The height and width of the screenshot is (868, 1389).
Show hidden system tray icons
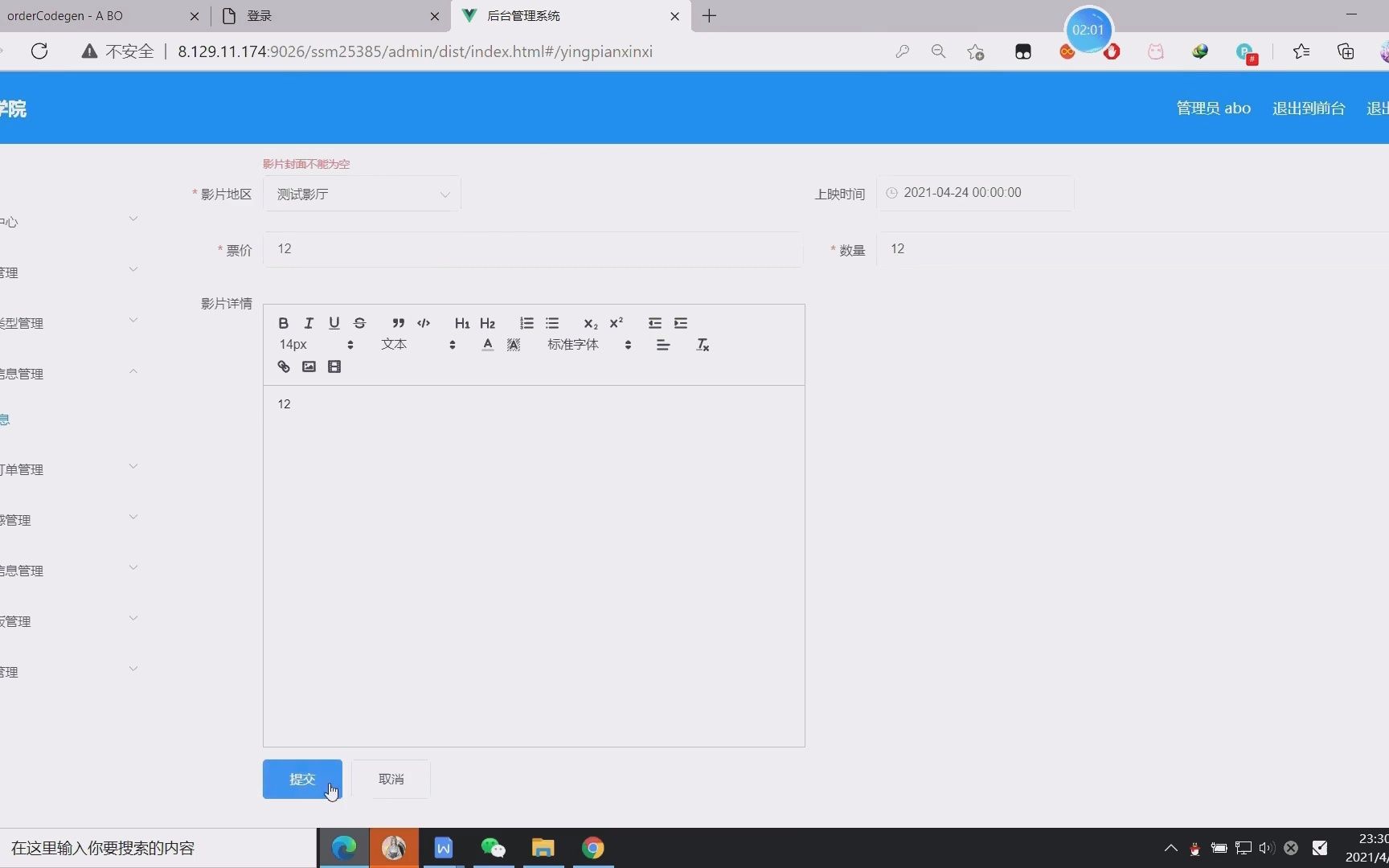click(x=1171, y=848)
